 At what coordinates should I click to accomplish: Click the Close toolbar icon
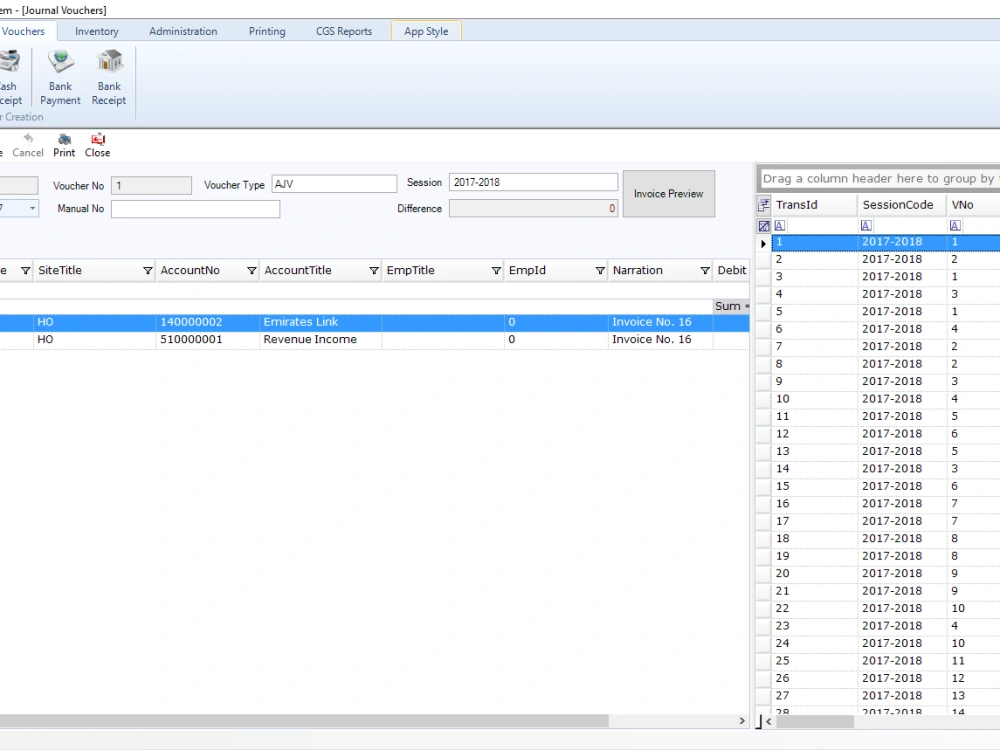(98, 145)
